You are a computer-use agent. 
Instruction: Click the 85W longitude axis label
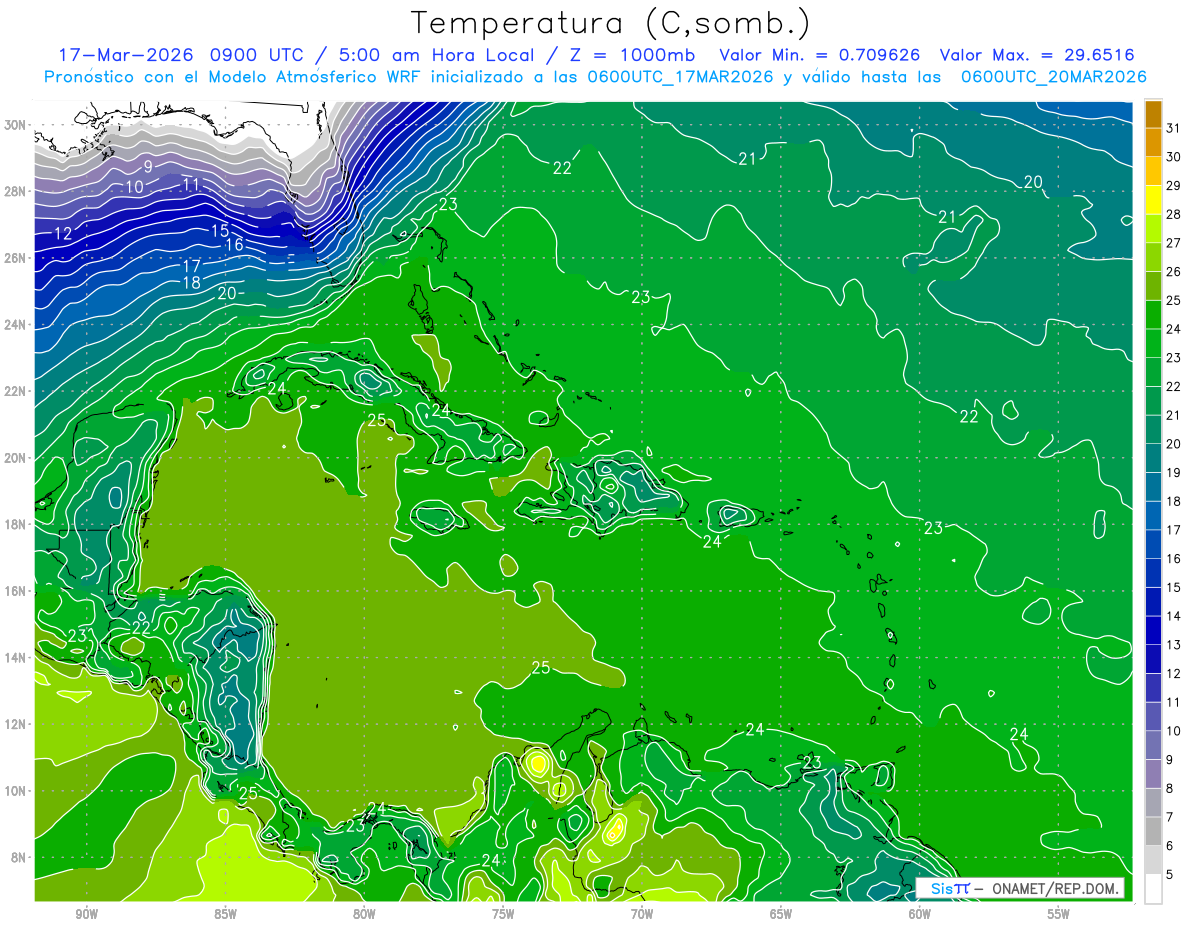pyautogui.click(x=225, y=914)
